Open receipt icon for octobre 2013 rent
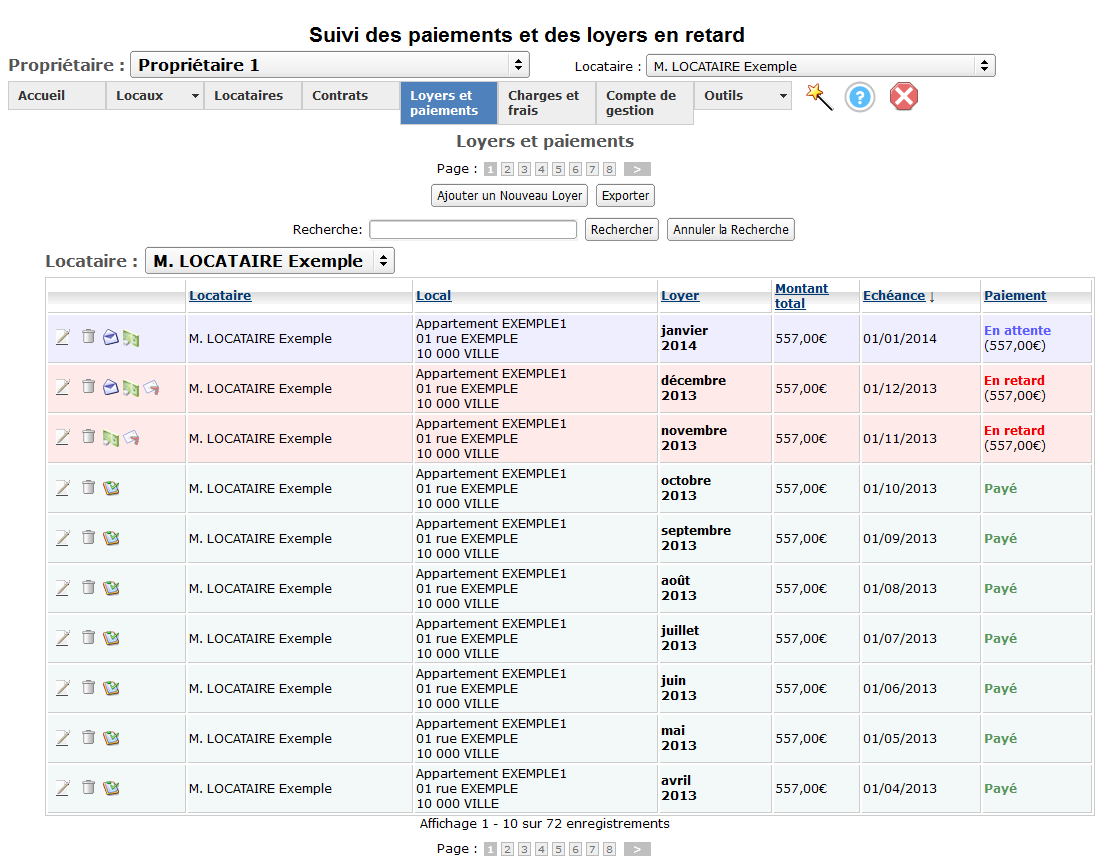Viewport: 1113px width, 866px height. [111, 488]
